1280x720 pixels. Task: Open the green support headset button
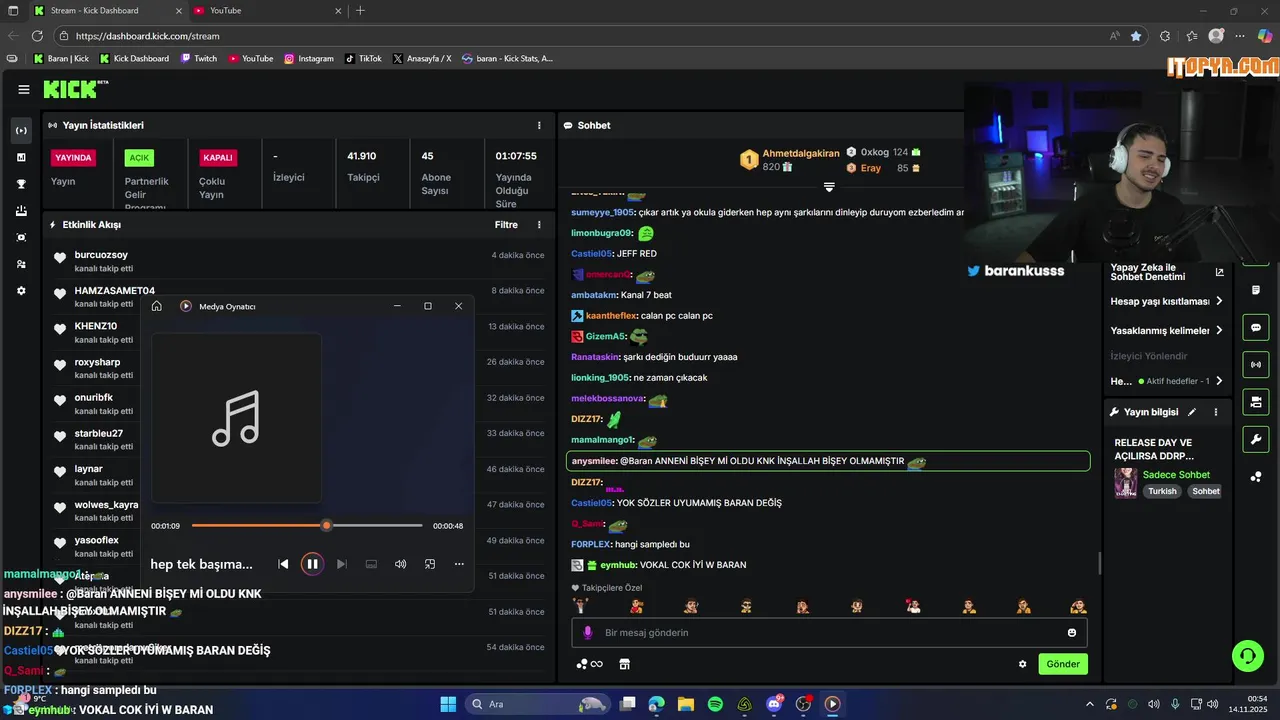(x=1247, y=656)
